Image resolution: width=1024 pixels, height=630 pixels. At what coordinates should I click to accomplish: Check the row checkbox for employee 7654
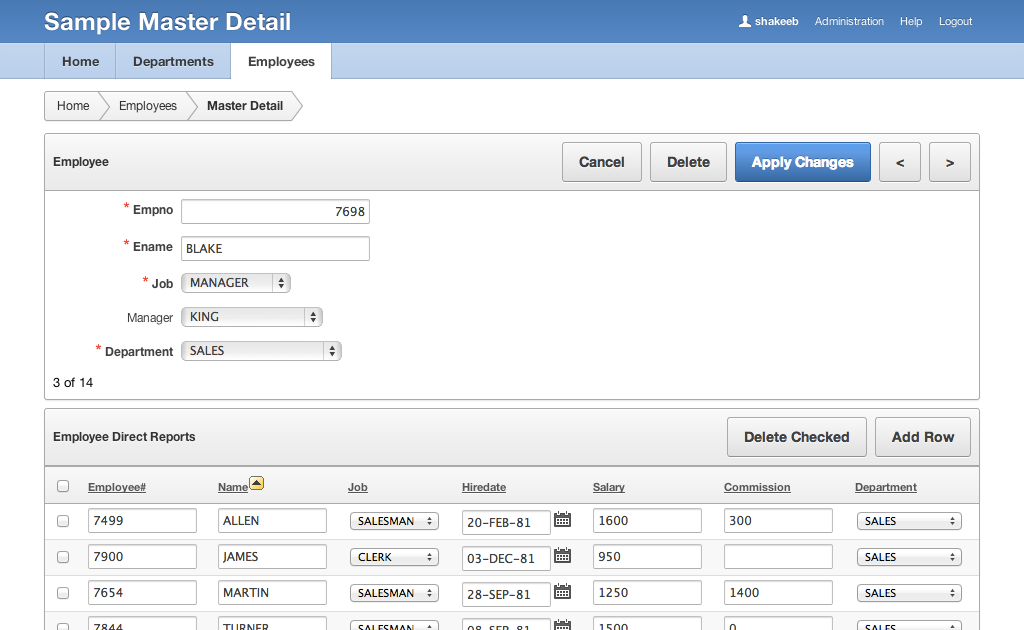click(x=63, y=593)
